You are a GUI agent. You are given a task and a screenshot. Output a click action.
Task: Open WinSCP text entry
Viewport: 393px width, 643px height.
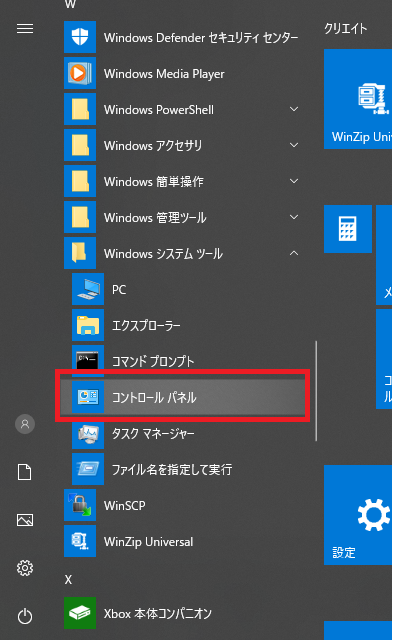click(x=125, y=506)
